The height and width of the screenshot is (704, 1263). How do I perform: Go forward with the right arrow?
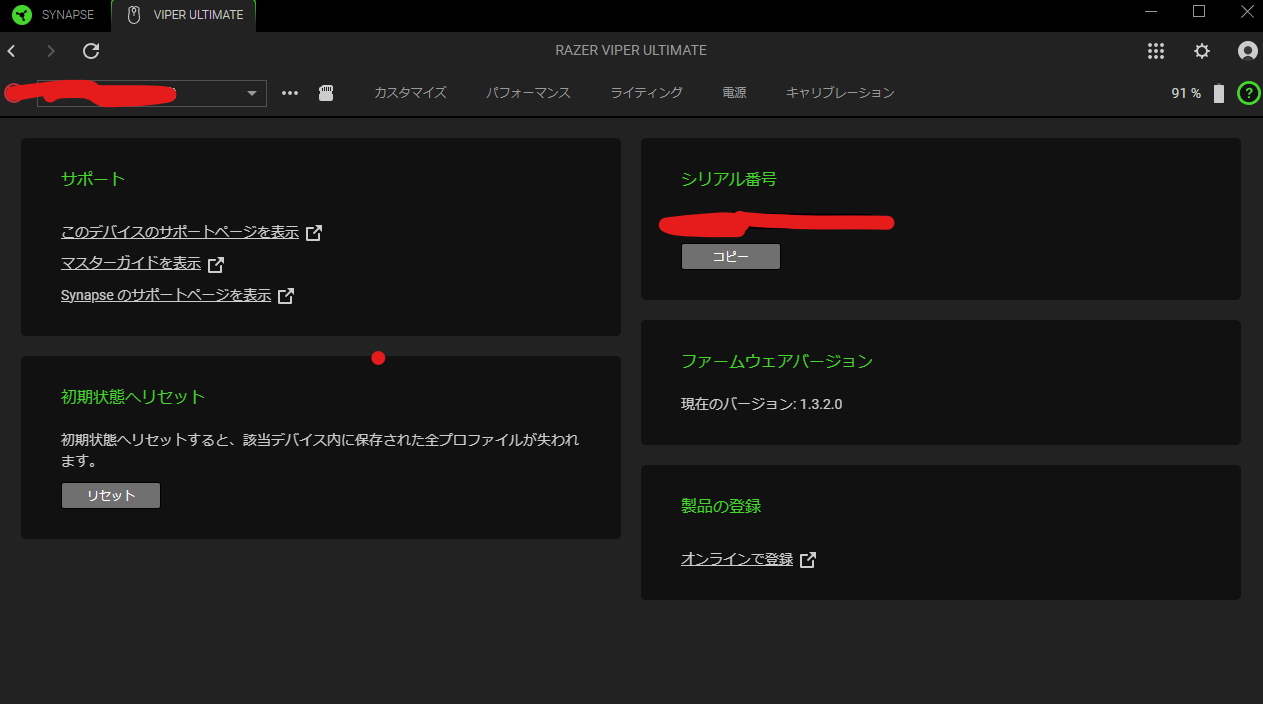(51, 51)
